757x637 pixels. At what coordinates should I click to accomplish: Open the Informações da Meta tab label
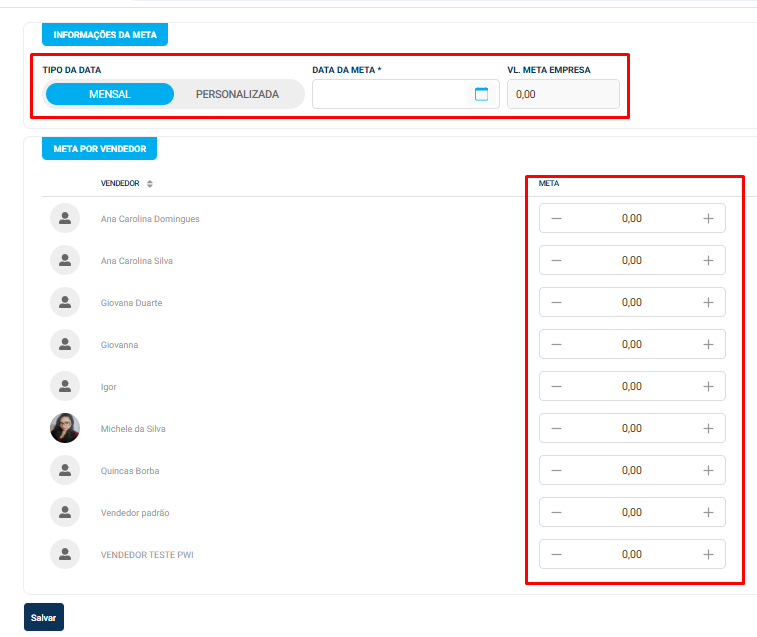pos(105,35)
